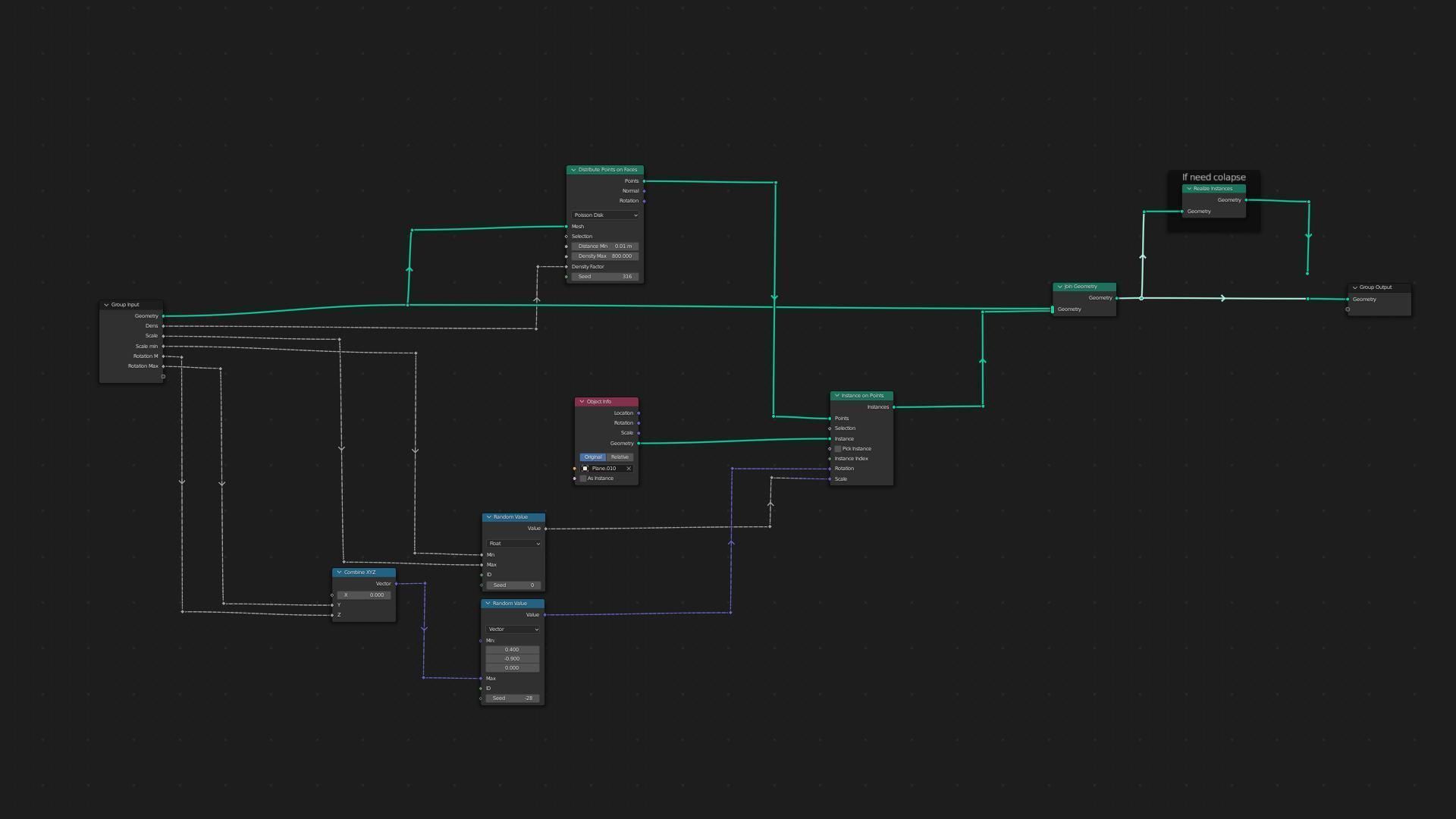Click the Instances output socket on Instance on Points
The height and width of the screenshot is (819, 1456).
894,407
